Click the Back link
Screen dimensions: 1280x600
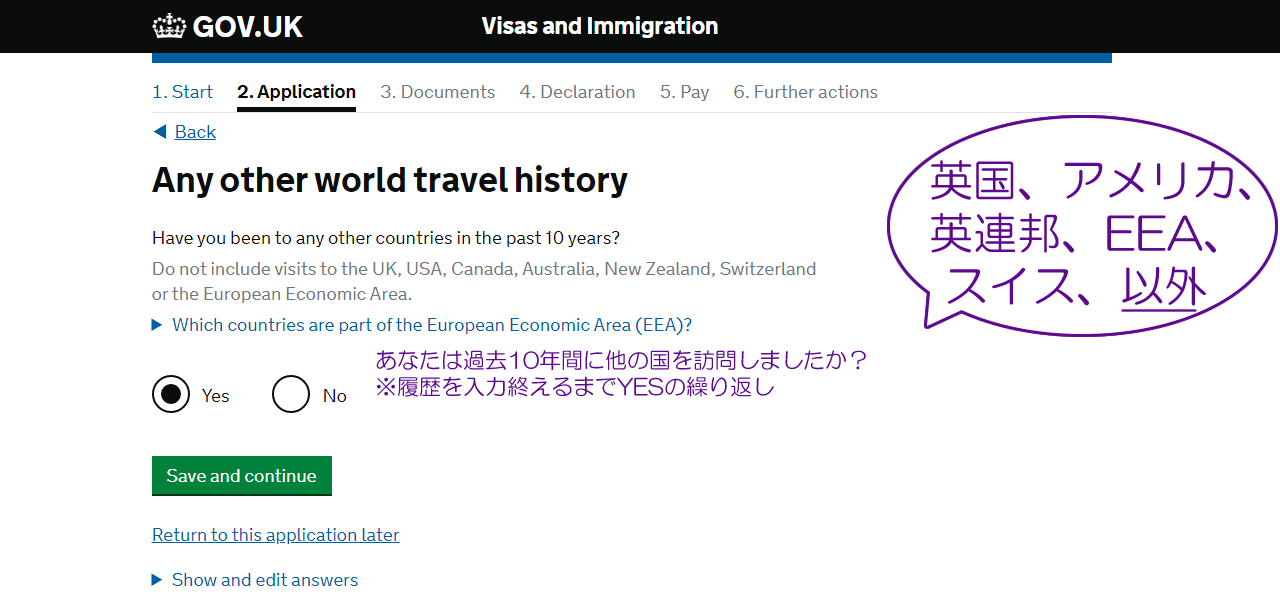pos(195,132)
